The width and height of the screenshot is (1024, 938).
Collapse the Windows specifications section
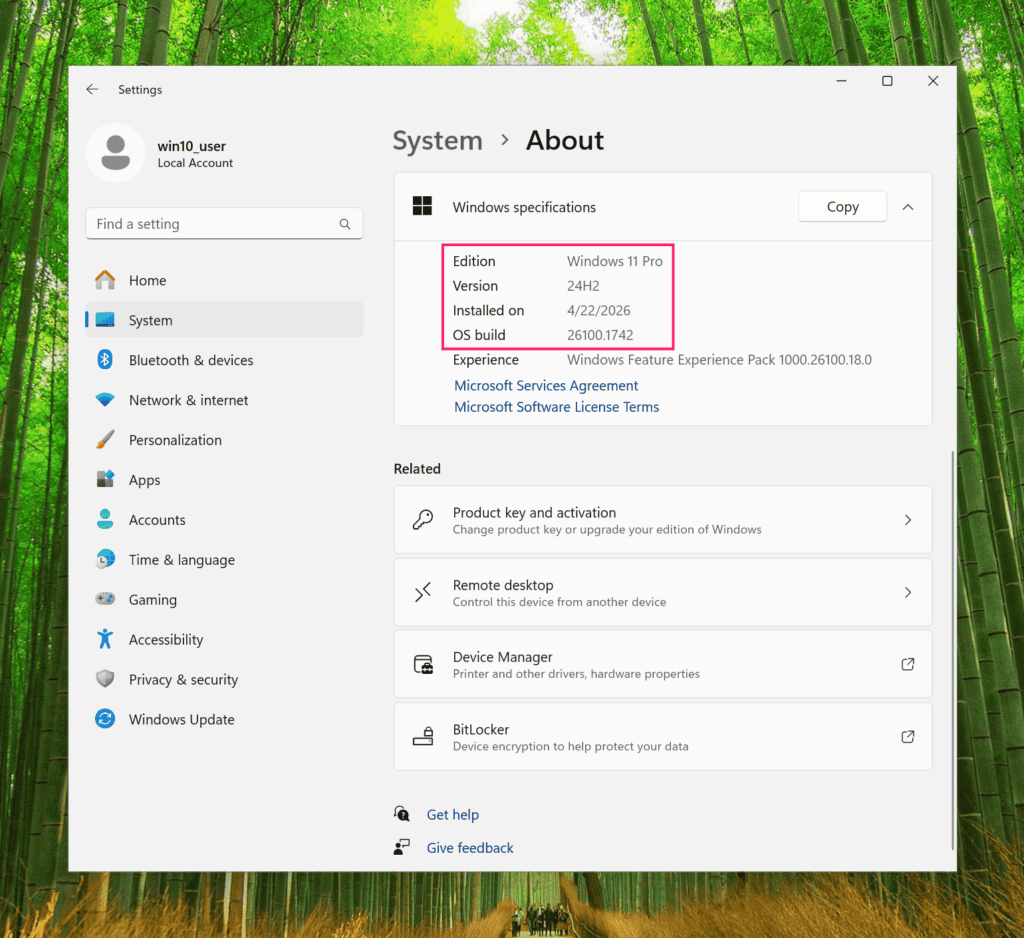point(908,207)
